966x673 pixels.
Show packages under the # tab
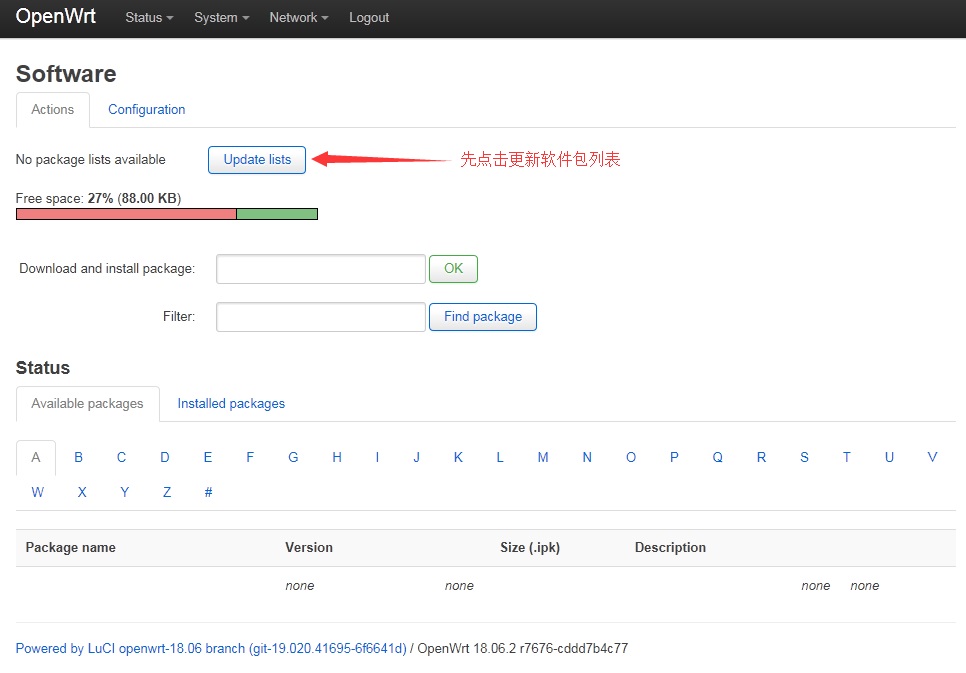208,492
